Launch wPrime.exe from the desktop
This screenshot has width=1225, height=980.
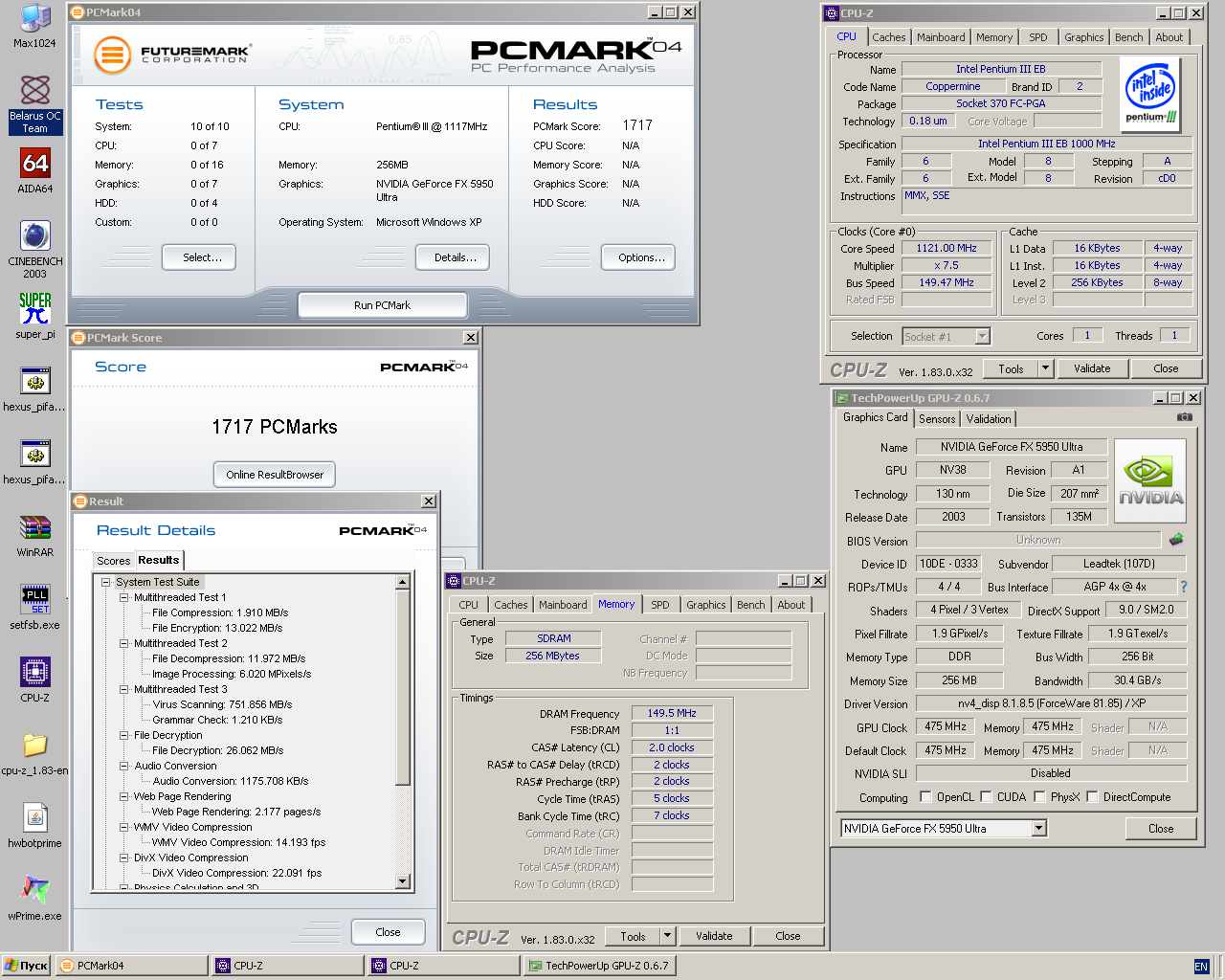pyautogui.click(x=35, y=899)
